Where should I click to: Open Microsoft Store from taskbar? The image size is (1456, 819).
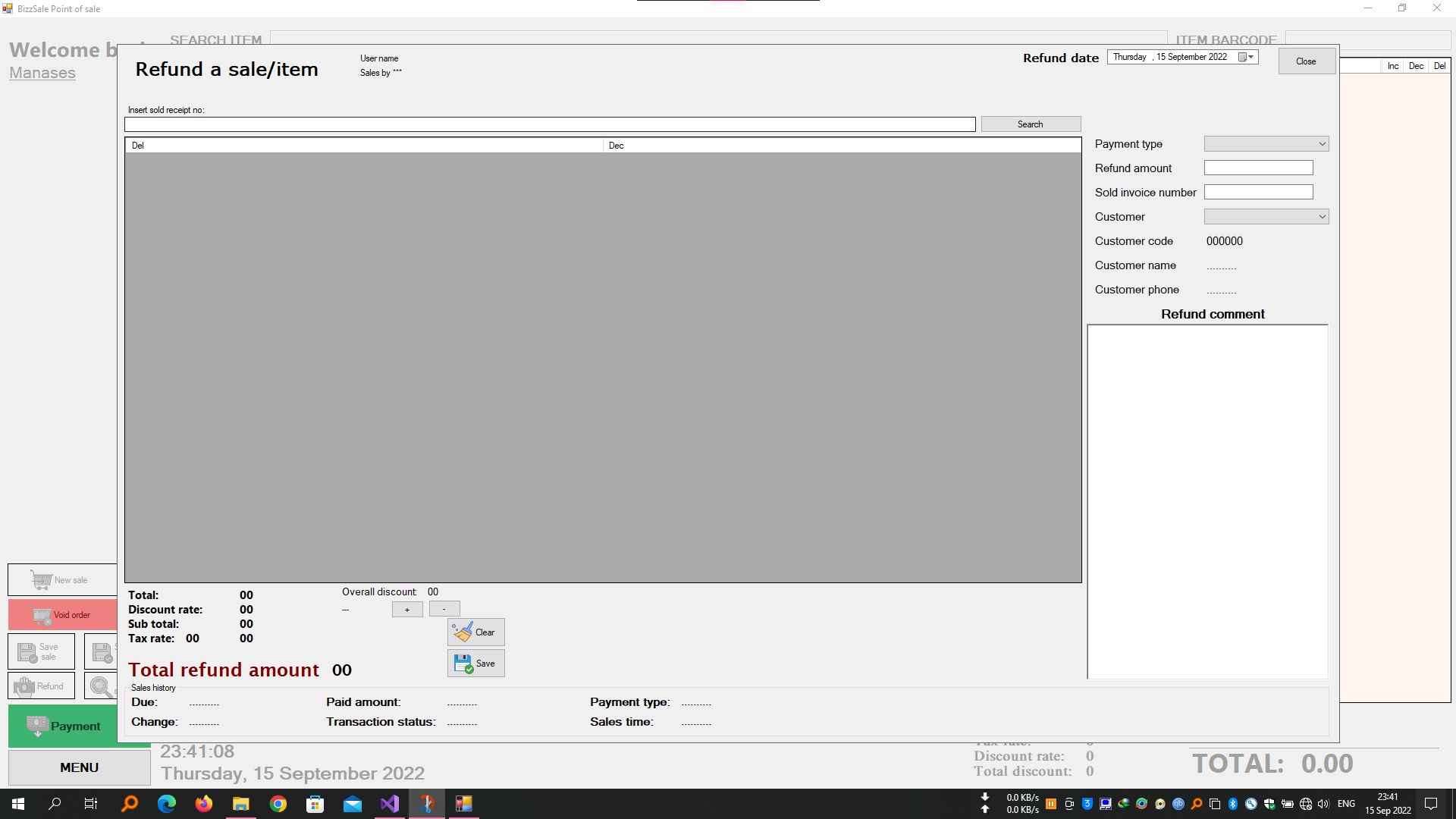[x=315, y=804]
